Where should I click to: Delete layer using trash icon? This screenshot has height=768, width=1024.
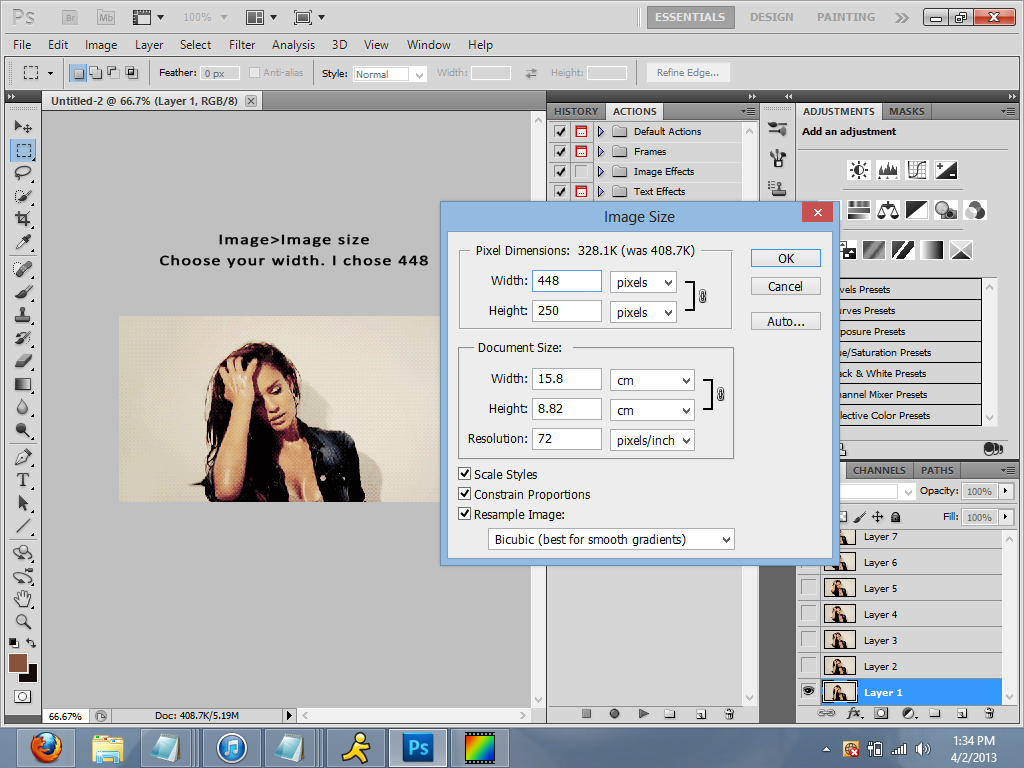(988, 714)
